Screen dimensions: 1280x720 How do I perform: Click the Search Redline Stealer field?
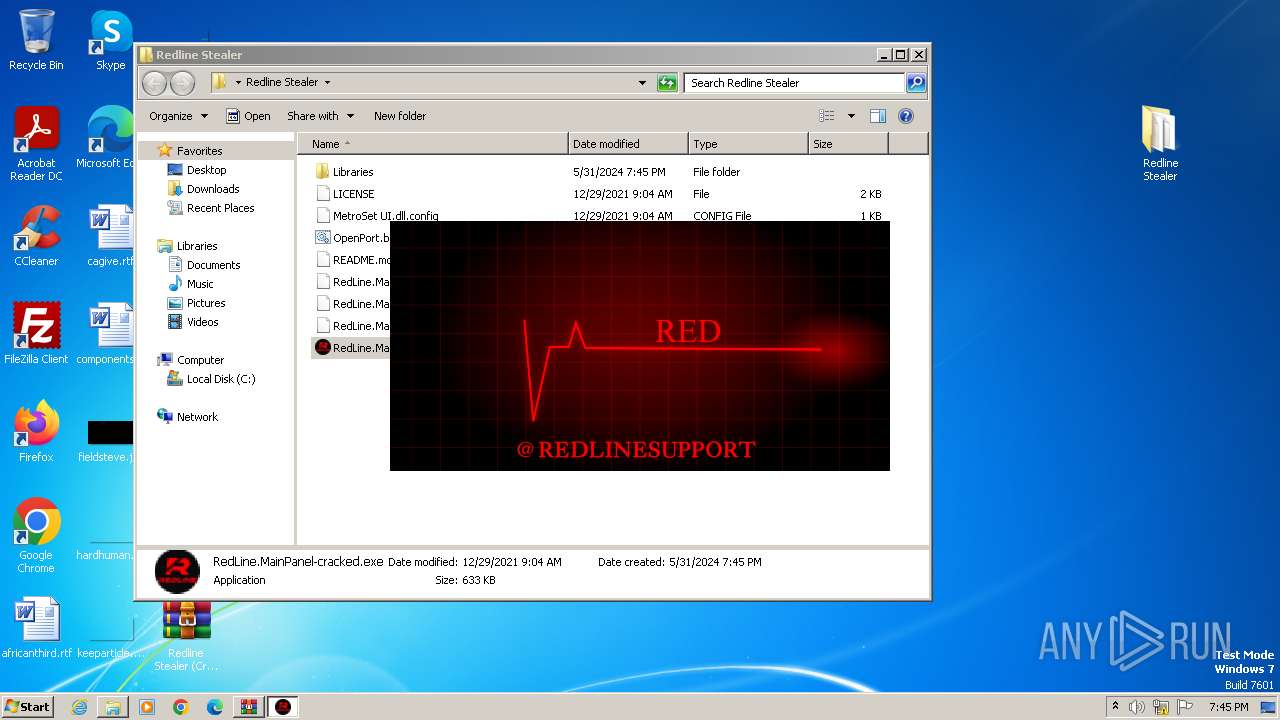[x=794, y=83]
